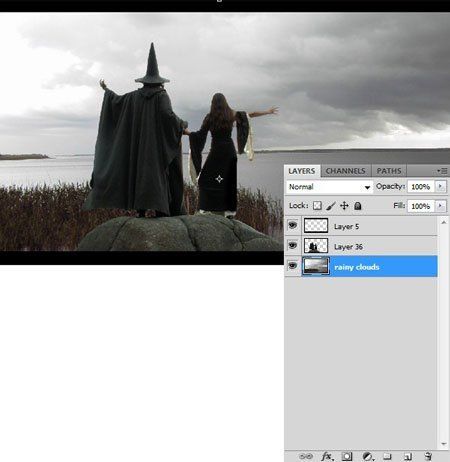450x462 pixels.
Task: Click the Opacity 100% field
Action: pos(421,187)
